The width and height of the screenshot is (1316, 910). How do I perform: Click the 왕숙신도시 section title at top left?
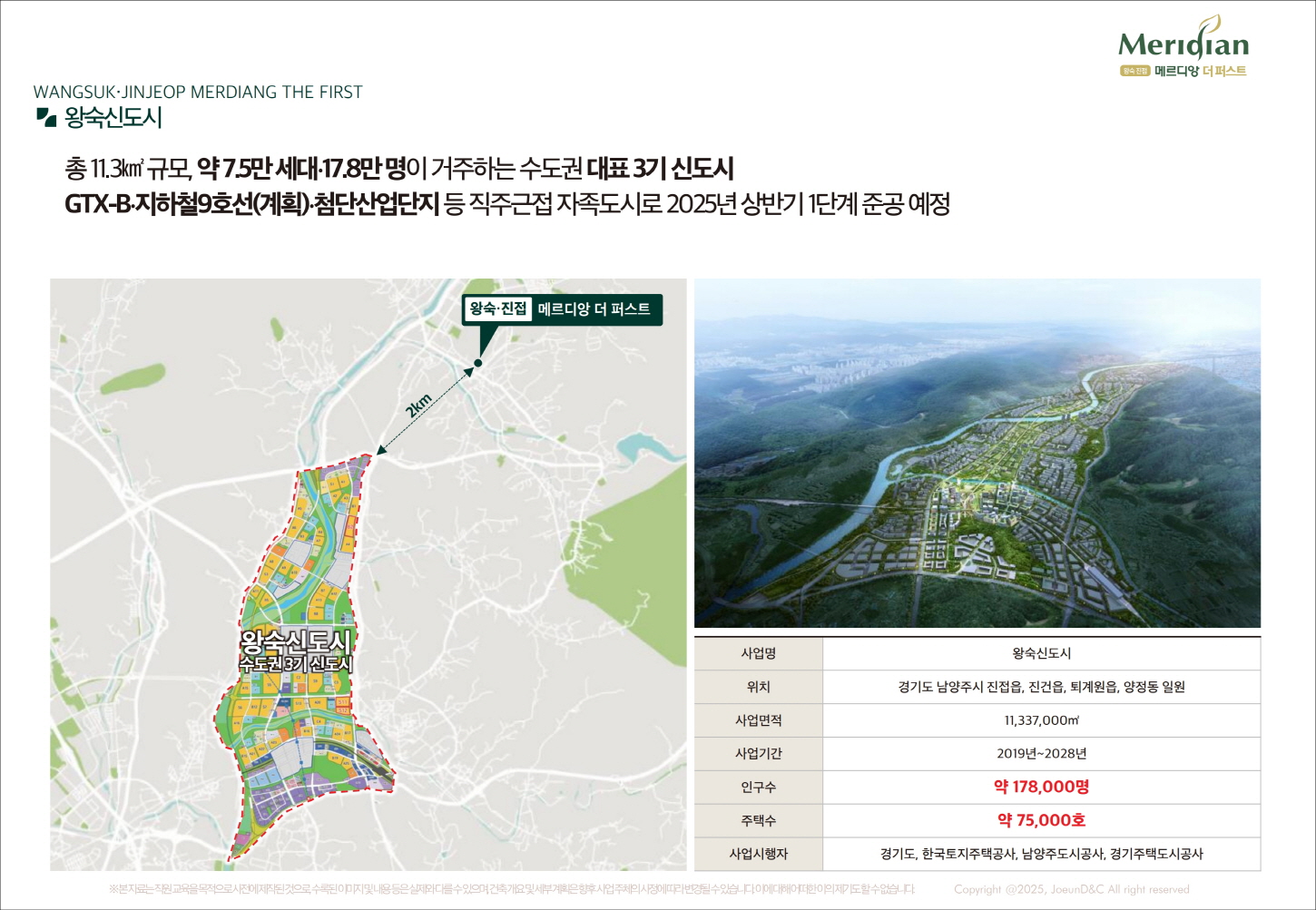(113, 117)
